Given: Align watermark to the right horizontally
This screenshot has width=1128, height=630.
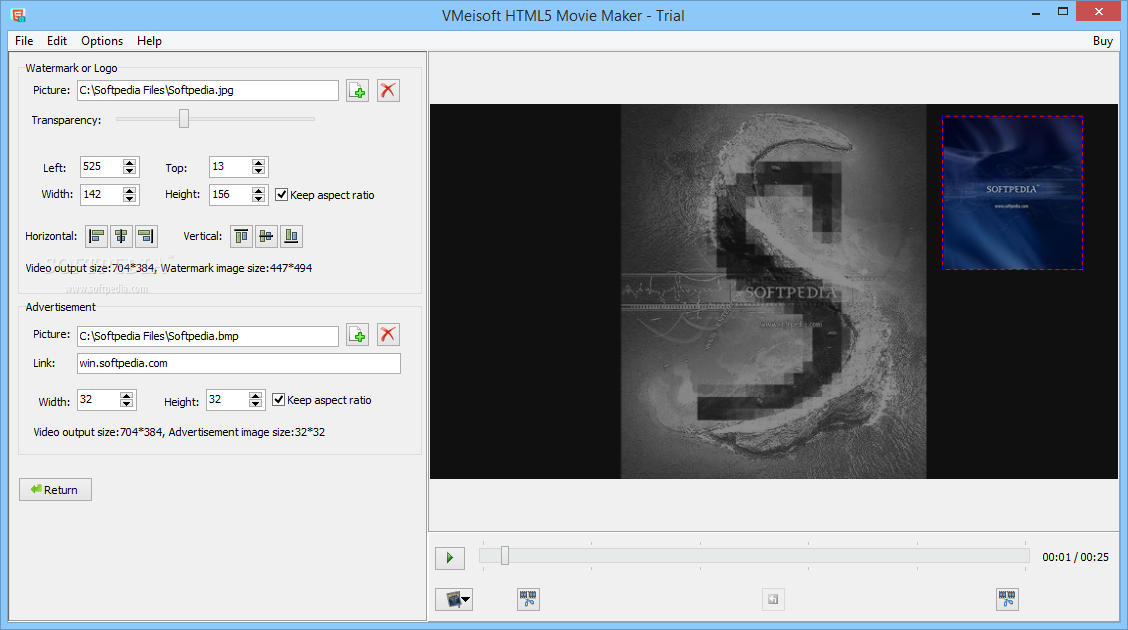Looking at the screenshot, I should pos(145,236).
